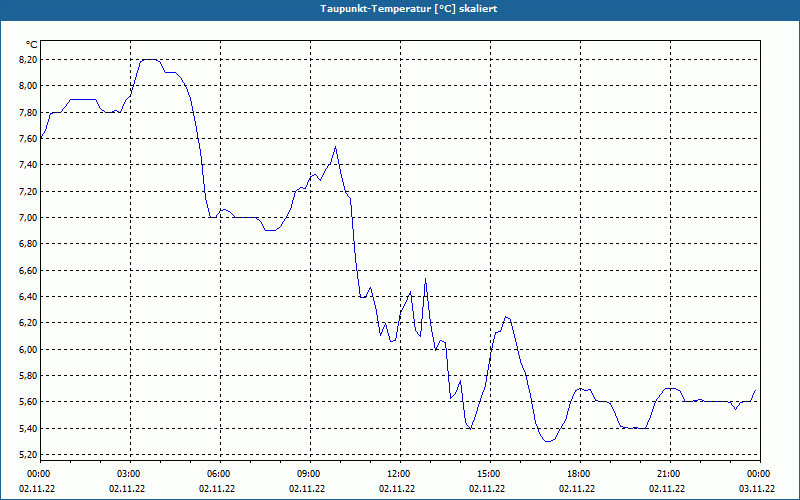
Task: Select the 09:00 x-axis time
Action: coord(308,474)
